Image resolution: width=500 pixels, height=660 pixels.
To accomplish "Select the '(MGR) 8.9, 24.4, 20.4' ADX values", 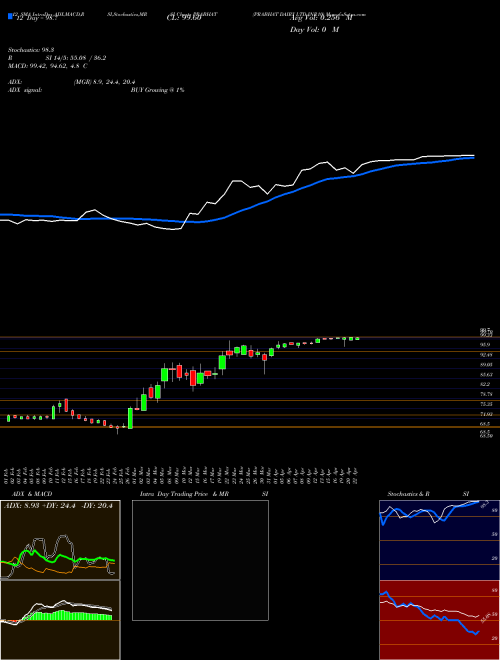I will [x=104, y=82].
